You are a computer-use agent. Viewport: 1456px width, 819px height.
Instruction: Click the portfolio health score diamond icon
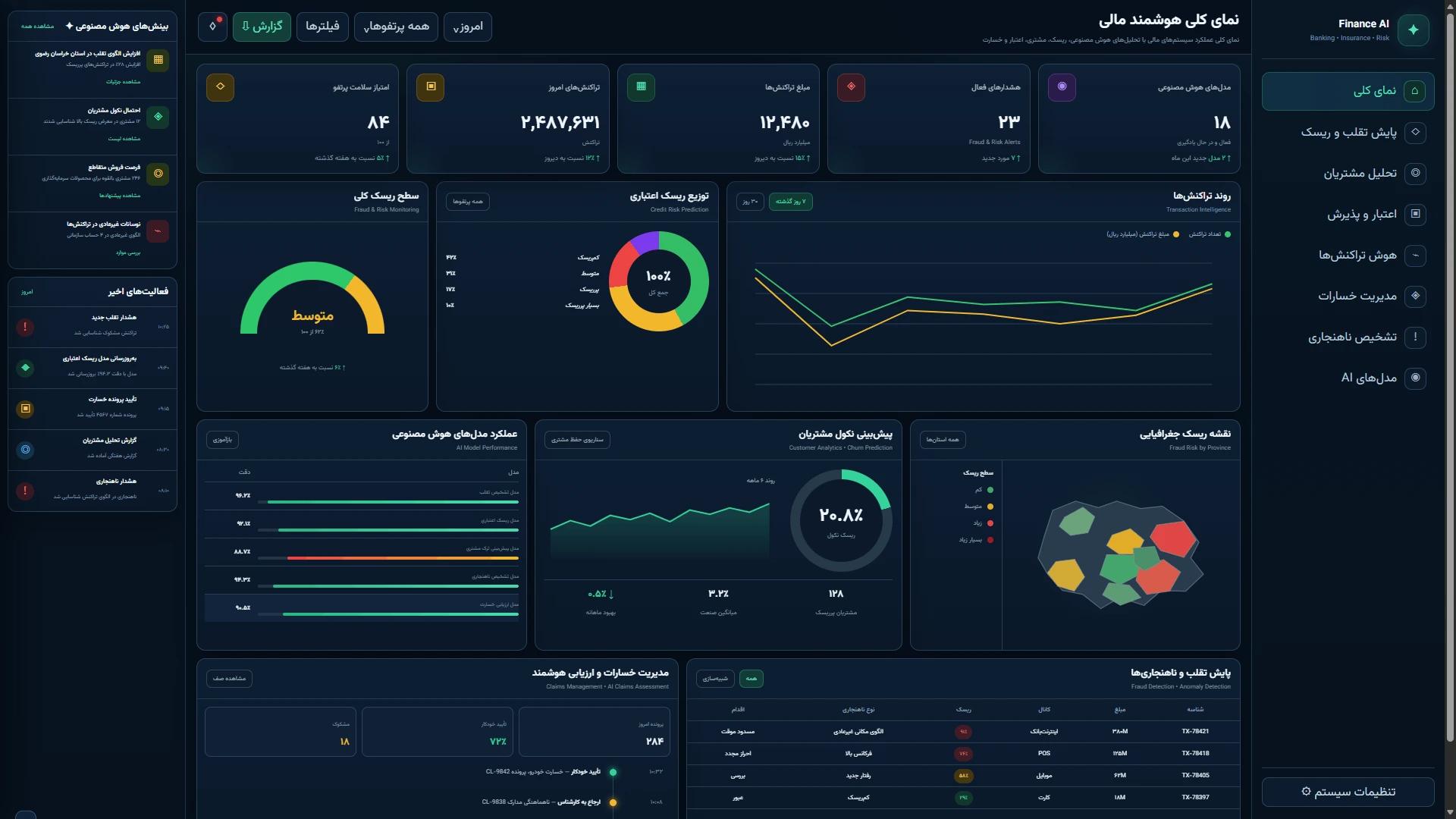pos(220,86)
